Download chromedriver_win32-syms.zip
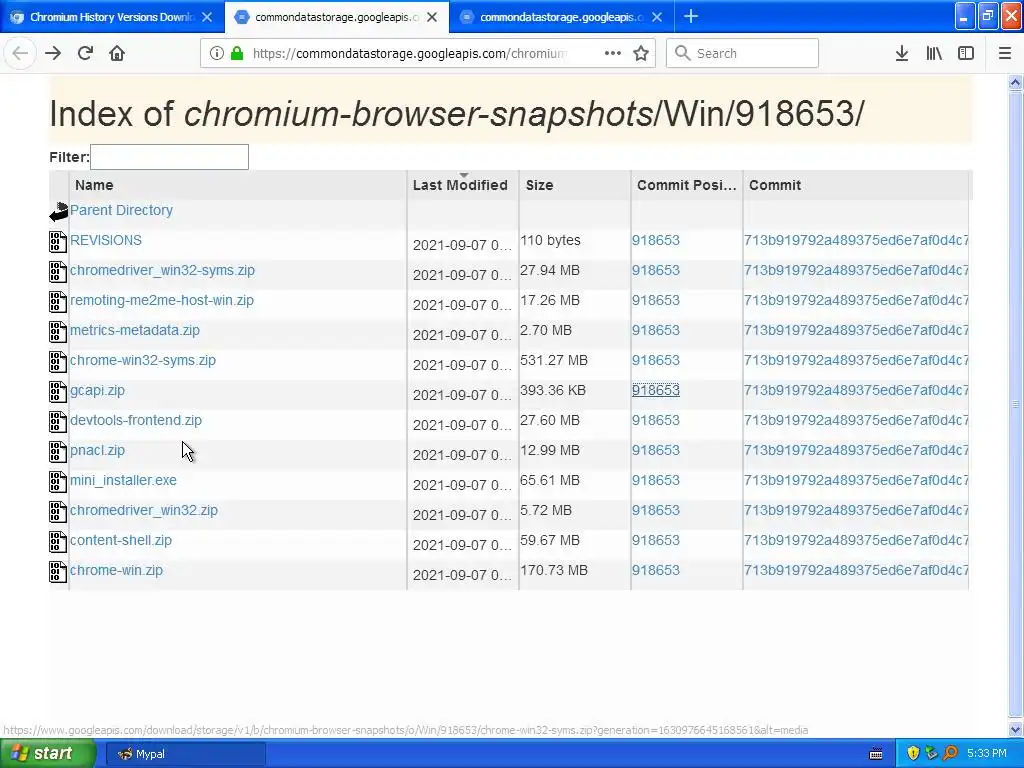The image size is (1024, 768). 162,270
